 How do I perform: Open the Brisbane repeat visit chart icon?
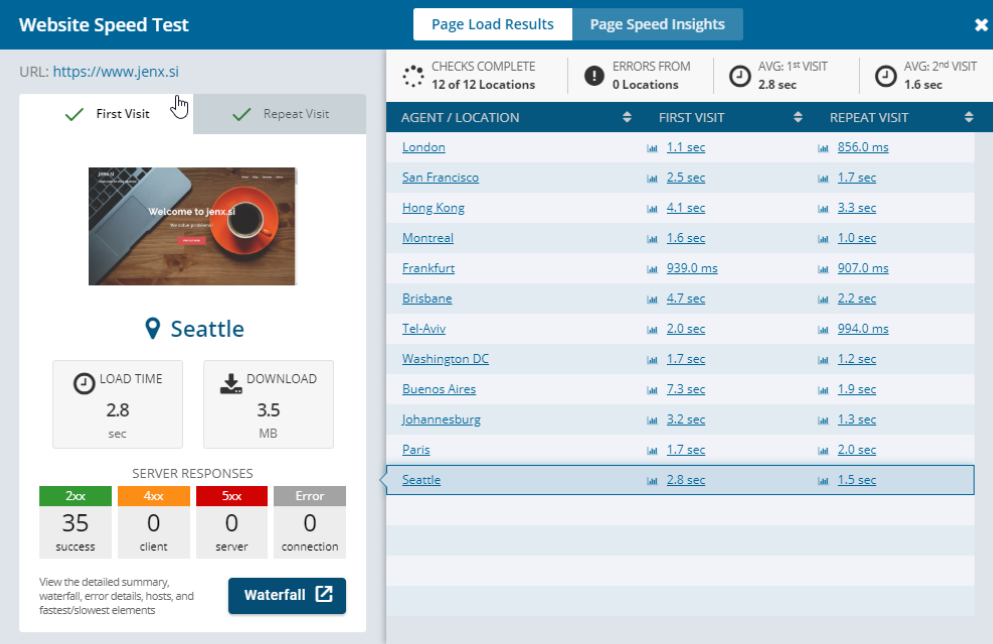tap(823, 300)
